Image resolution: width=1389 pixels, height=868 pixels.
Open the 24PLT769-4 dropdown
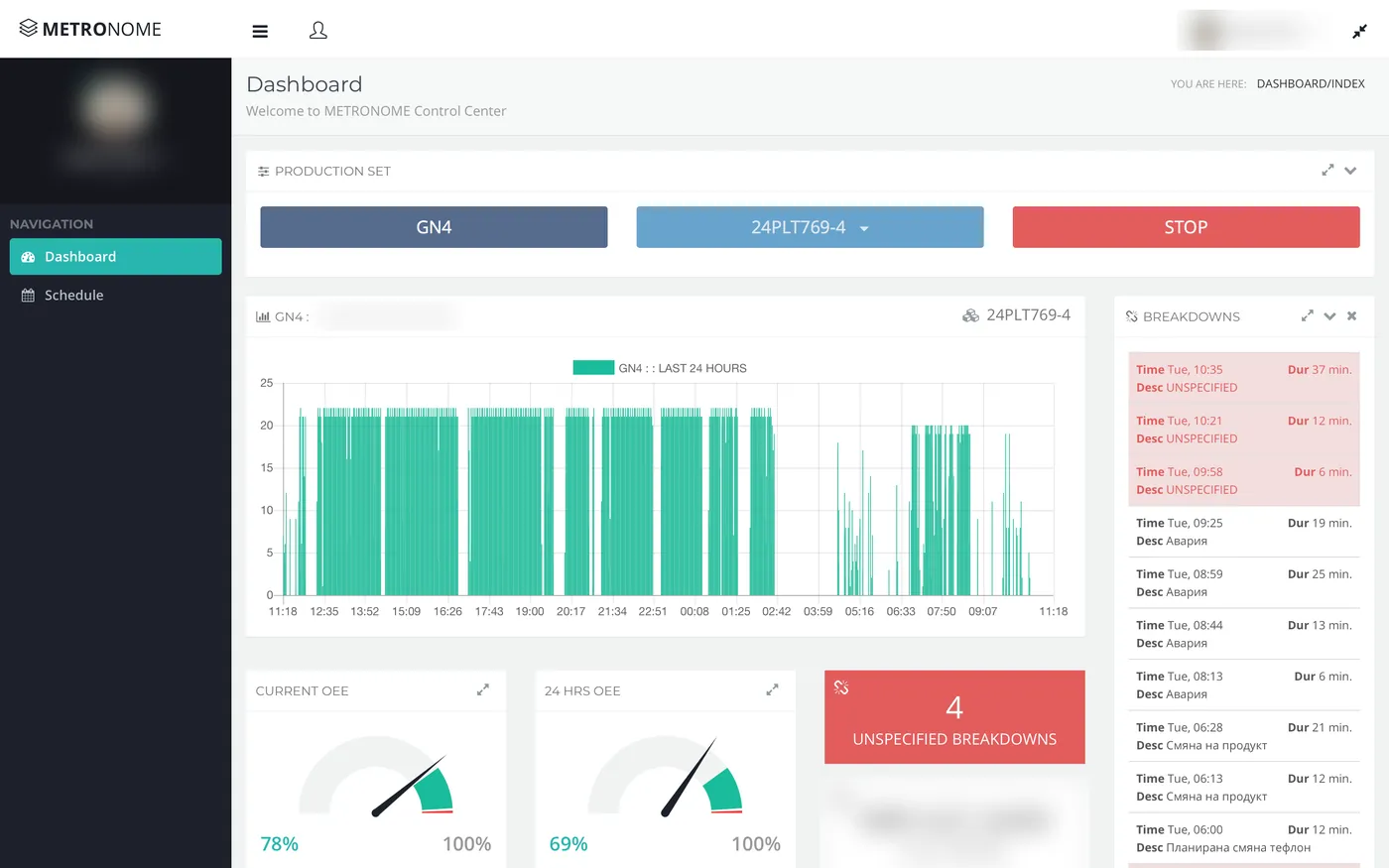(810, 227)
